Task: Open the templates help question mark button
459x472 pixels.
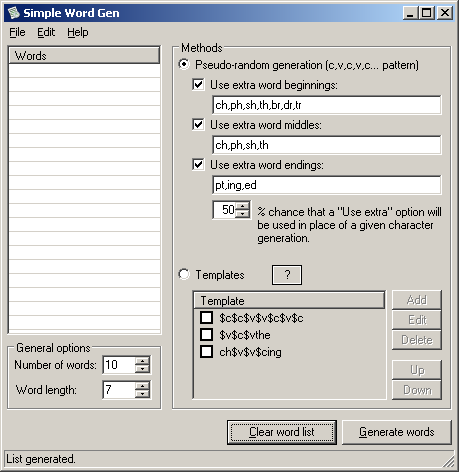Action: click(x=287, y=275)
